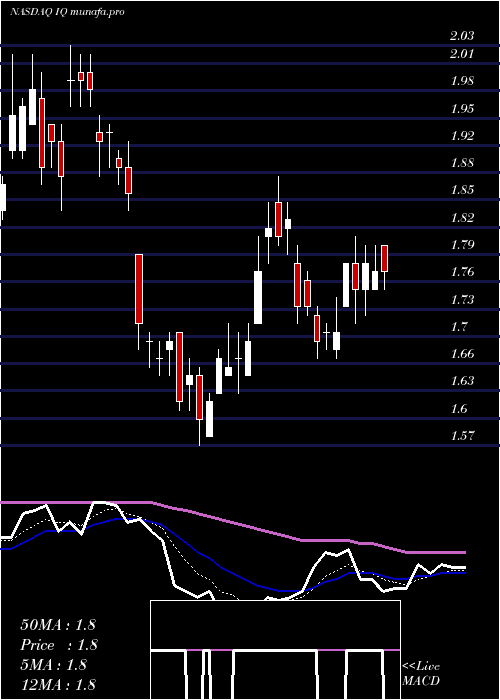Click the NASDAQ IQ munafa.pro chart title

pos(67,12)
